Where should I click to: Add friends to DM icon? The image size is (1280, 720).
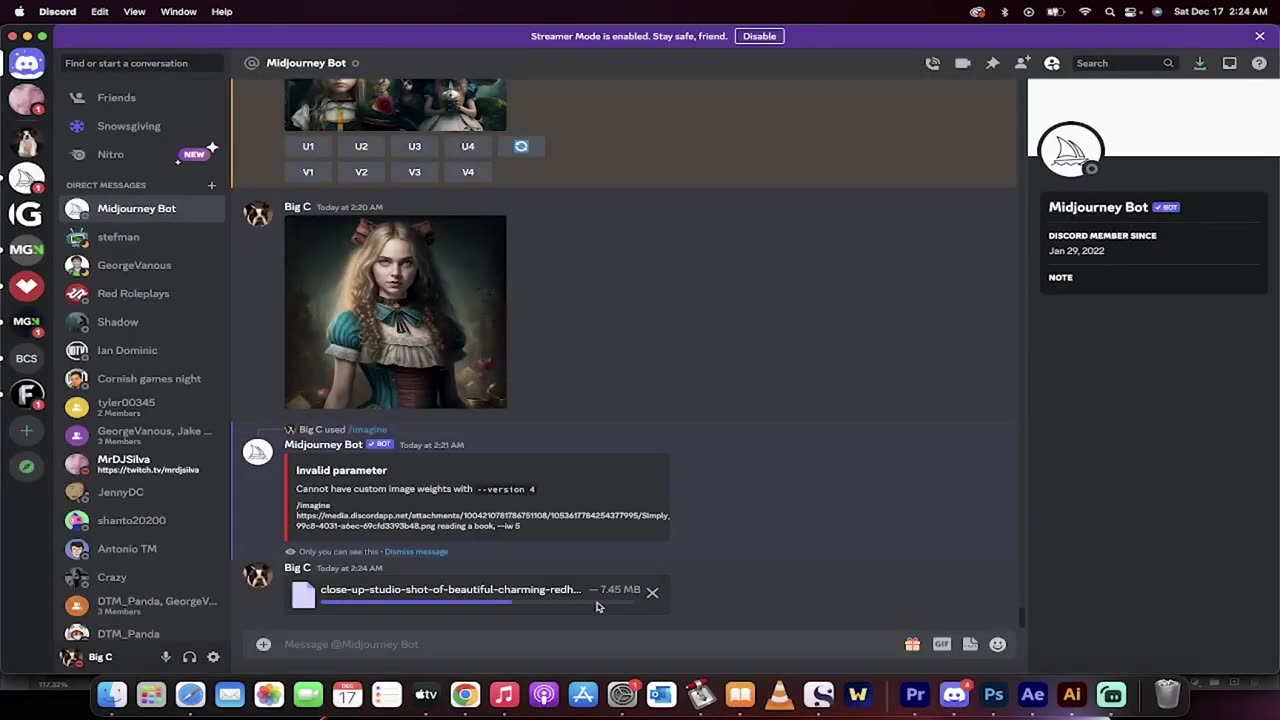(1022, 63)
